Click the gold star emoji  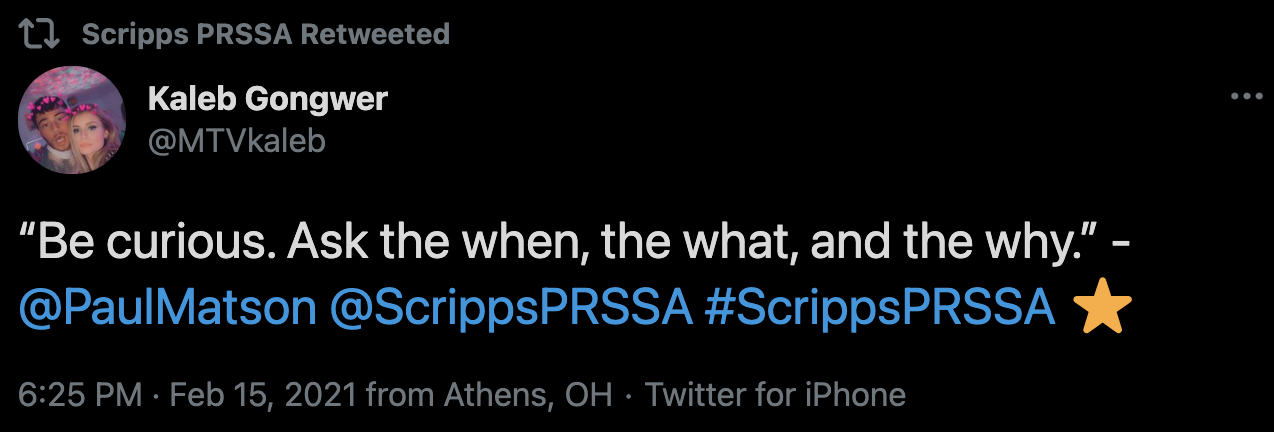1101,311
